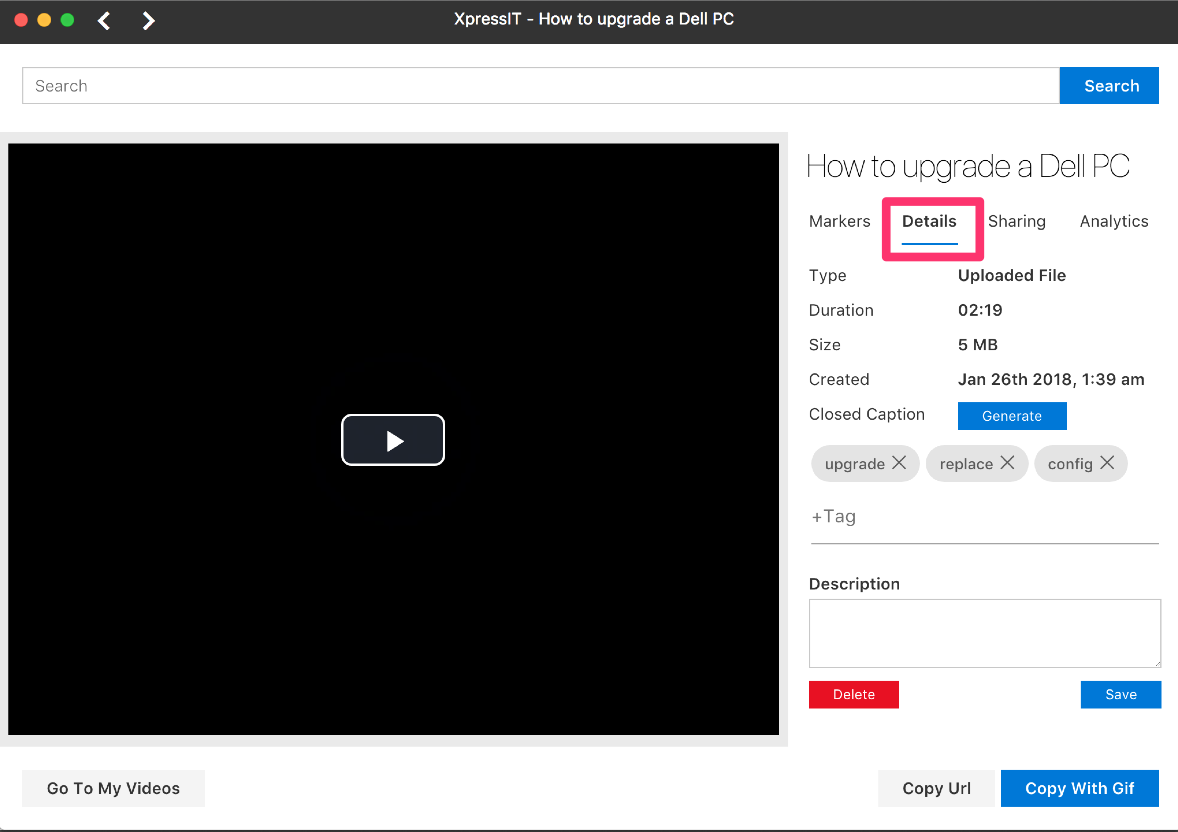Maximize window with the green button
The height and width of the screenshot is (832, 1178).
click(68, 20)
